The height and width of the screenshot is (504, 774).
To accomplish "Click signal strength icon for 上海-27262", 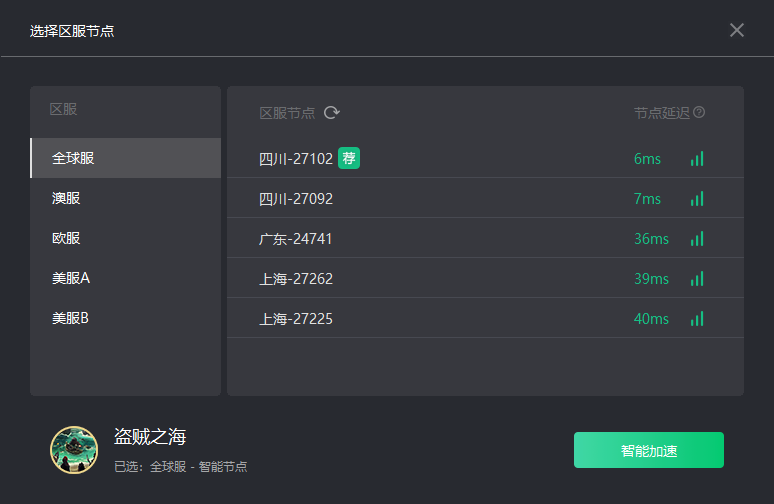I will [x=697, y=279].
